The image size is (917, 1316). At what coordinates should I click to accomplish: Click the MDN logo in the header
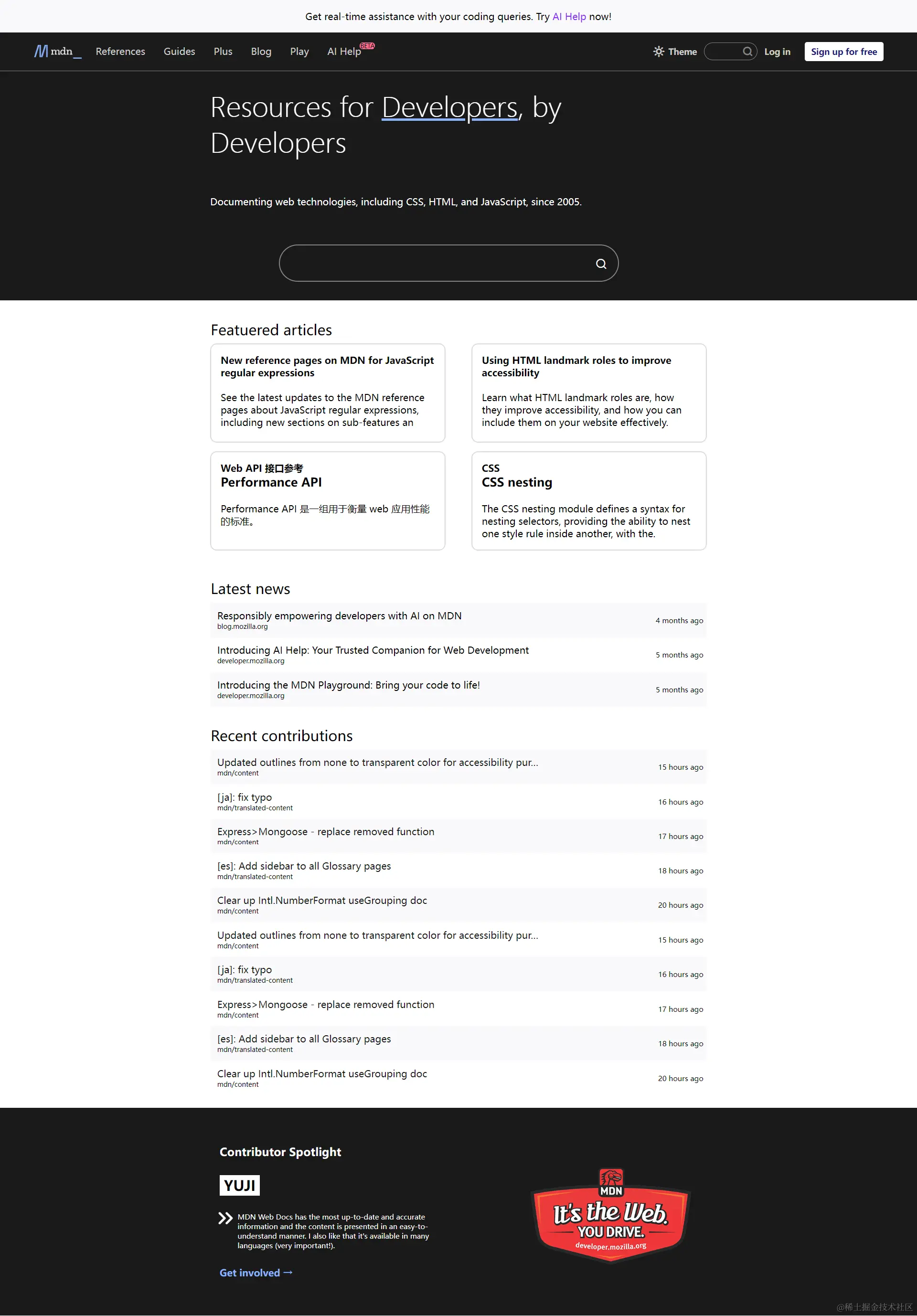[x=57, y=52]
